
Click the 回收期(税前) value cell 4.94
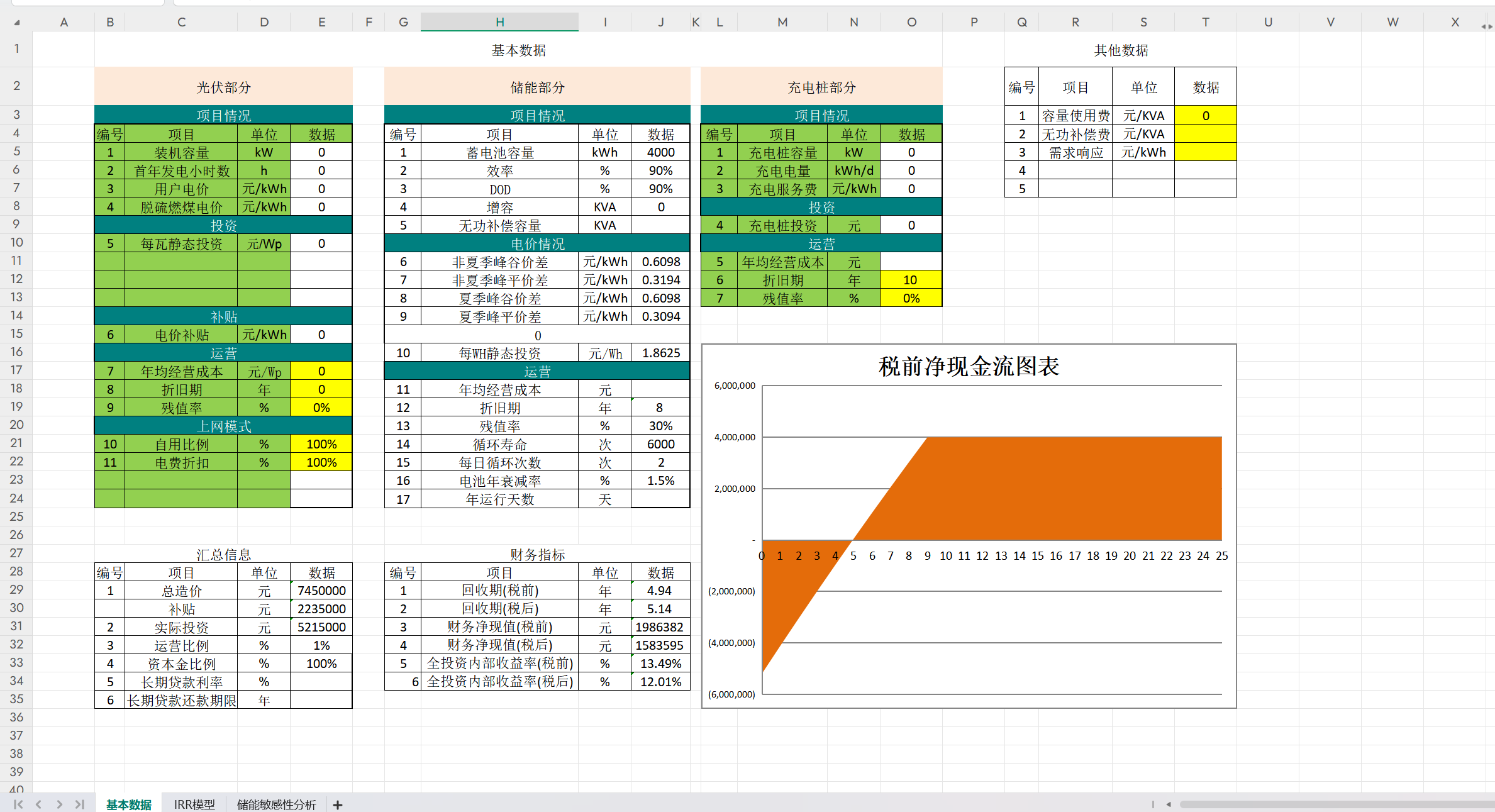pyautogui.click(x=659, y=591)
